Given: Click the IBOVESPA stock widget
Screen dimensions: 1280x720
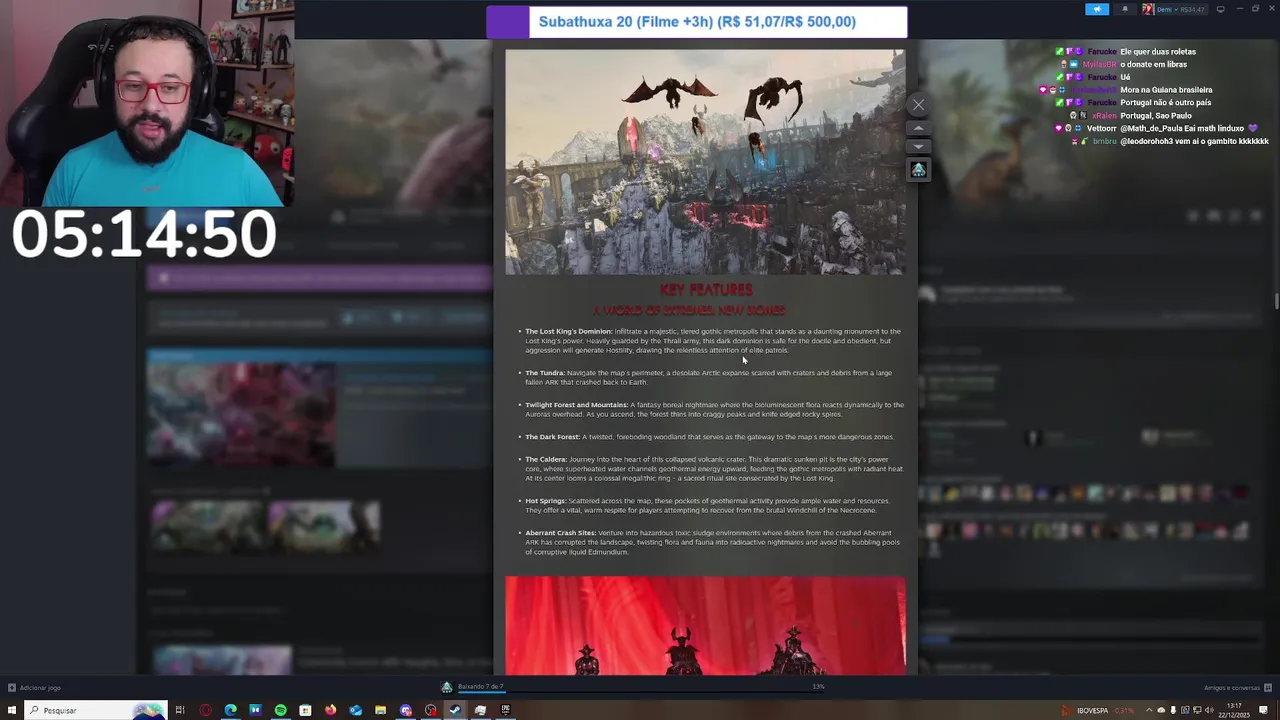Looking at the screenshot, I should pos(1098,710).
